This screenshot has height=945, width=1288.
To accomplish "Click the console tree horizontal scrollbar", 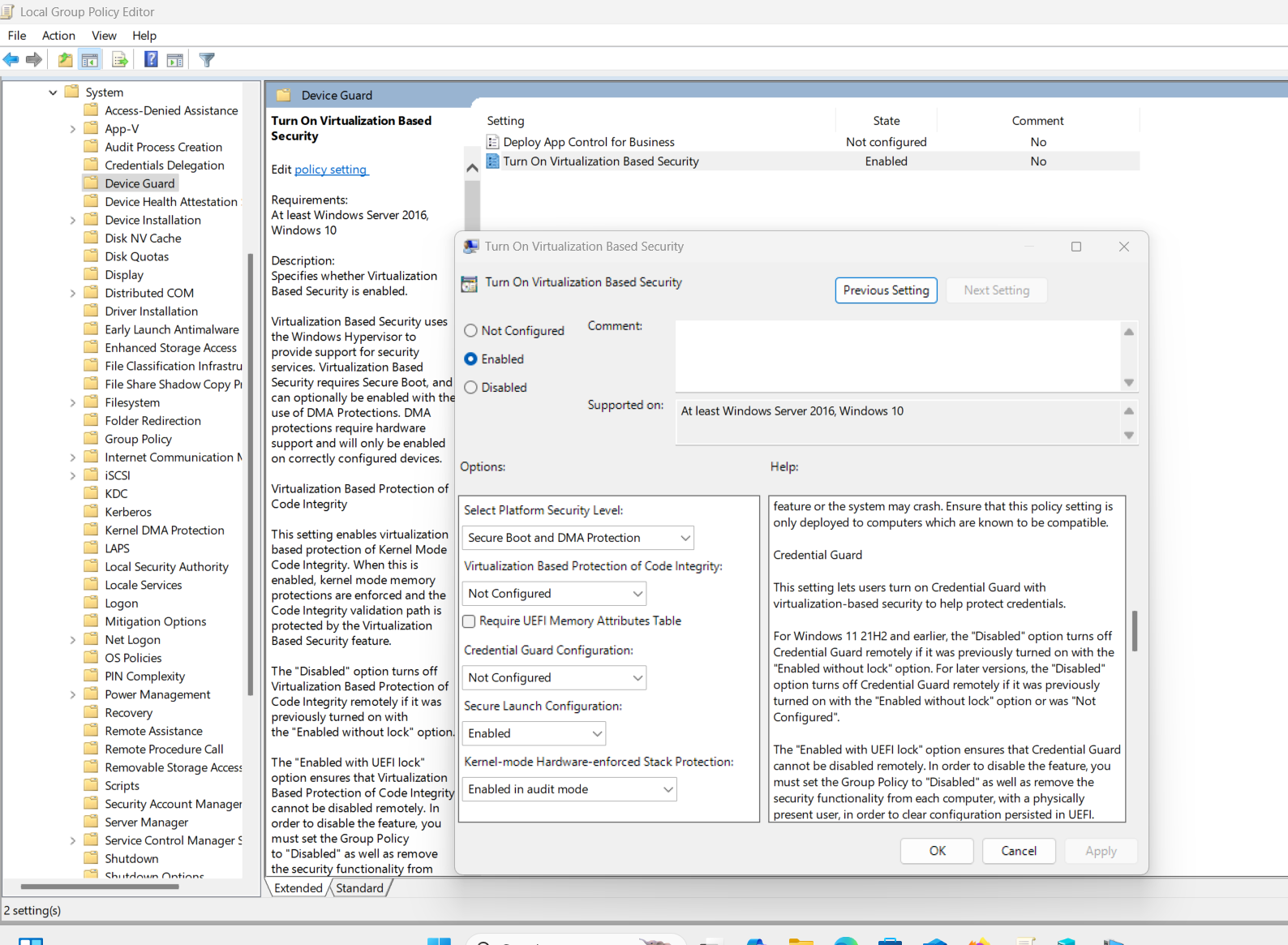I will point(100,887).
